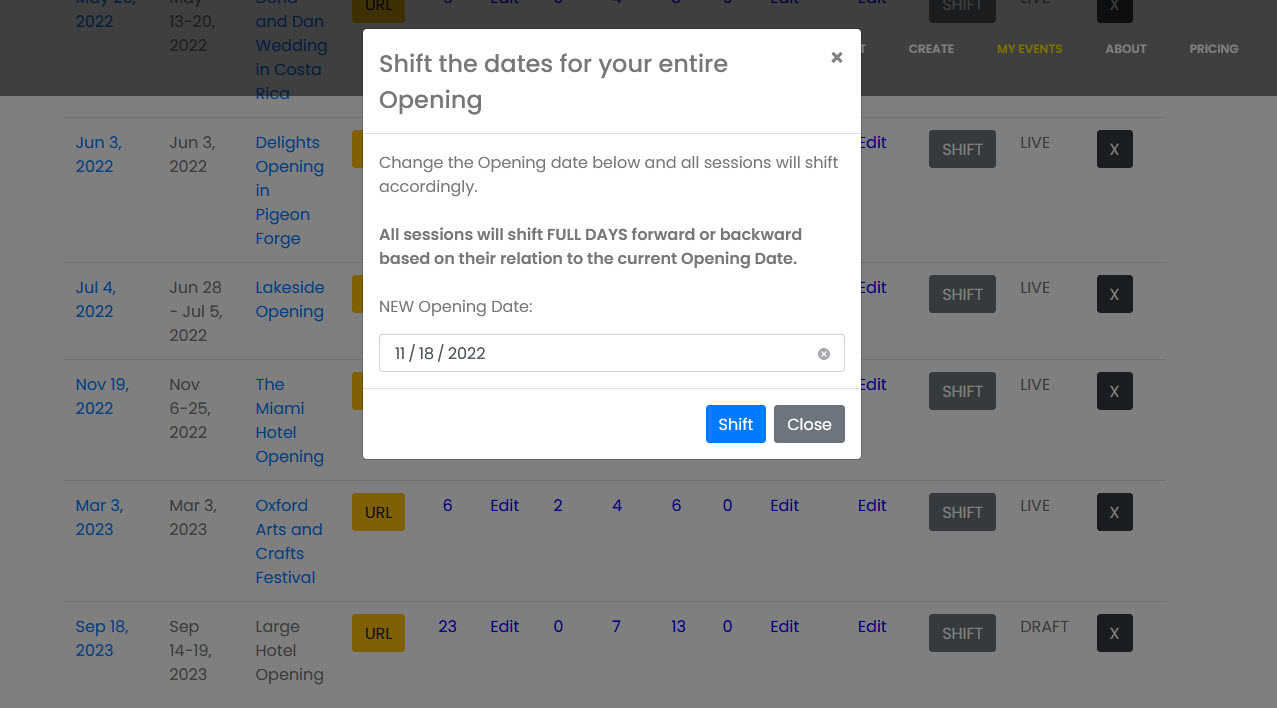This screenshot has height=708, width=1277.
Task: Open MY EVENTS in navigation
Action: click(x=1029, y=48)
